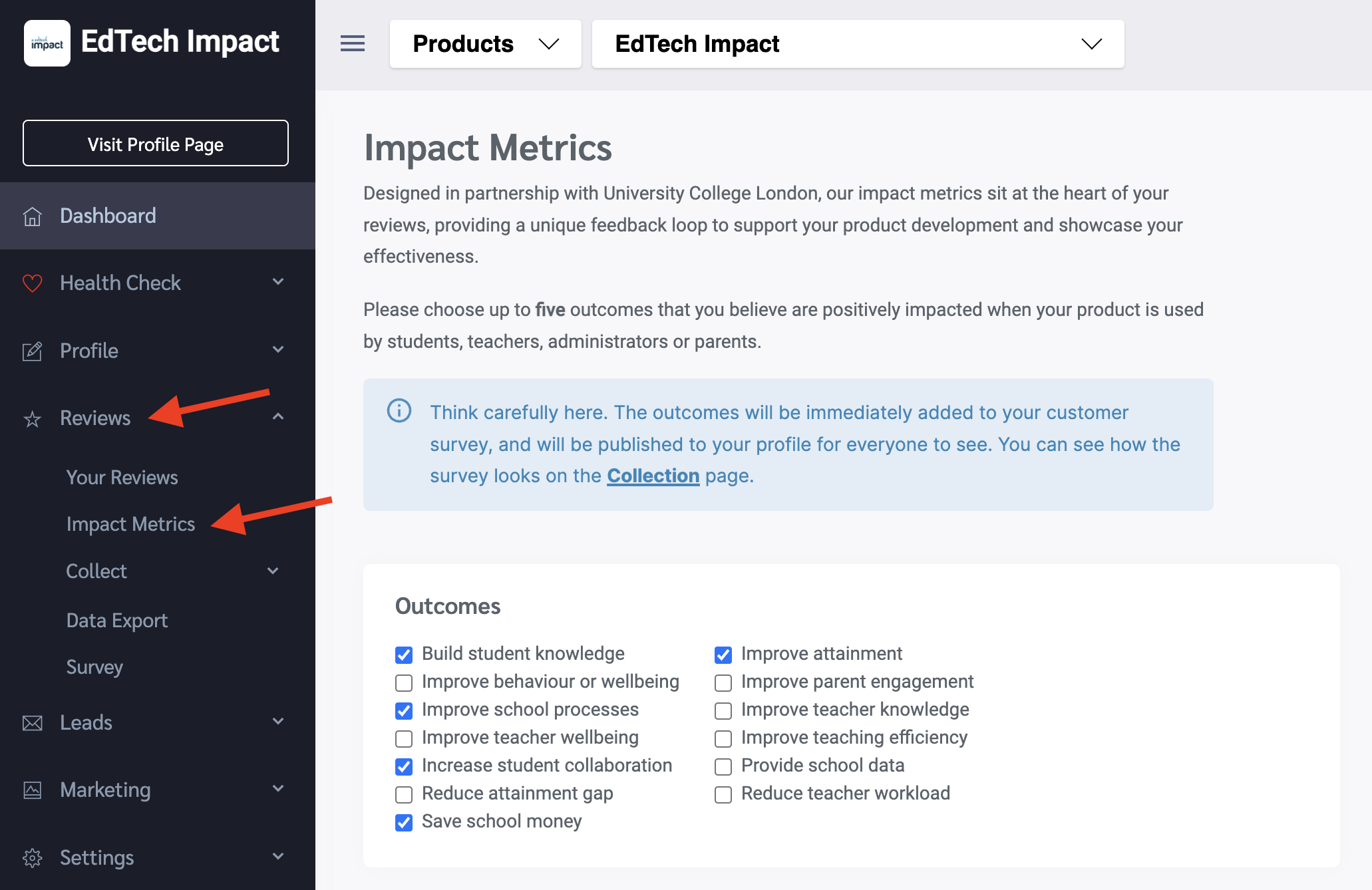Image resolution: width=1372 pixels, height=890 pixels.
Task: Open Profile menu label
Action: coord(89,351)
